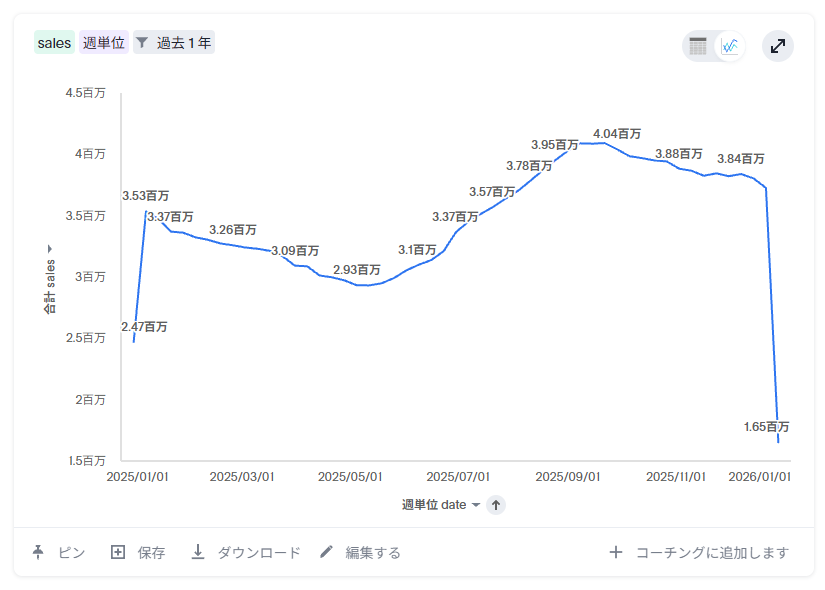
Task: Click the 編集する label
Action: point(373,552)
